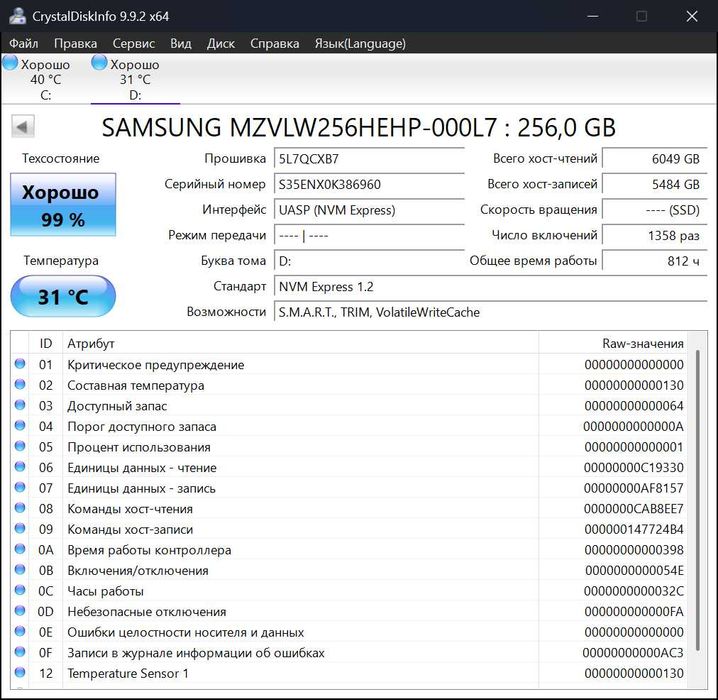This screenshot has height=700, width=718.
Task: Click status icon for Ошибки целостности row
Action: [20, 631]
